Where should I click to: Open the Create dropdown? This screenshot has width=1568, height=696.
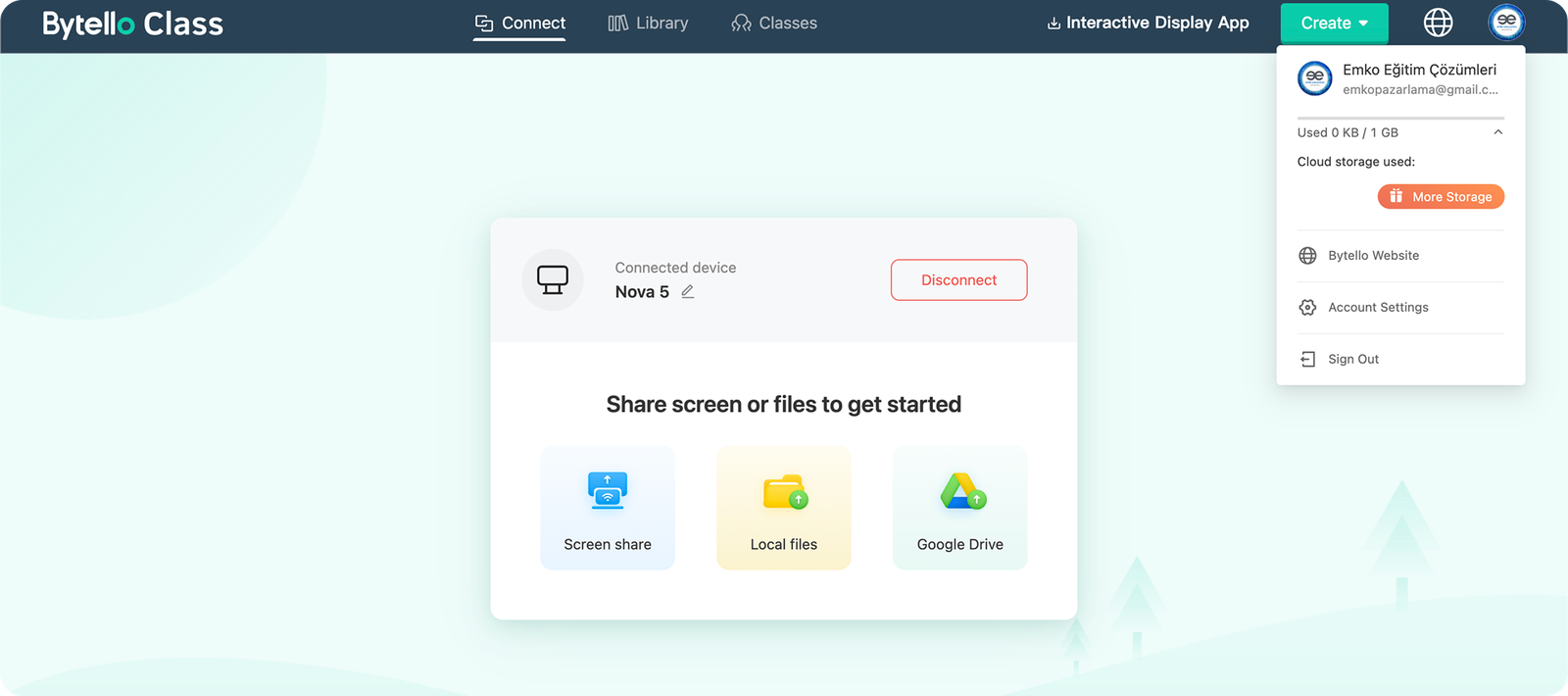coord(1334,24)
